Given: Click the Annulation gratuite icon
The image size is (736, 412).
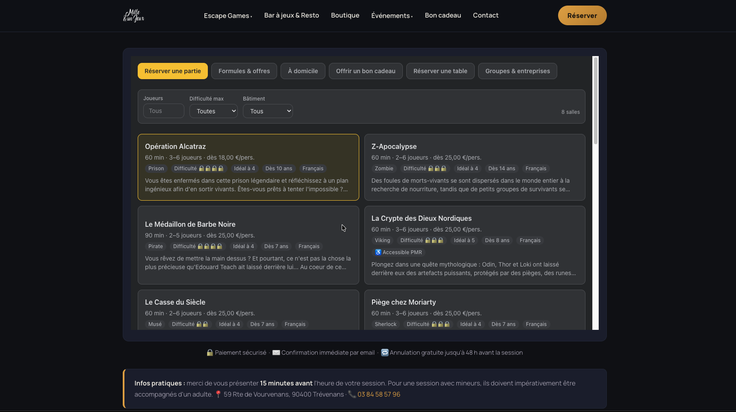Looking at the screenshot, I should (x=384, y=352).
